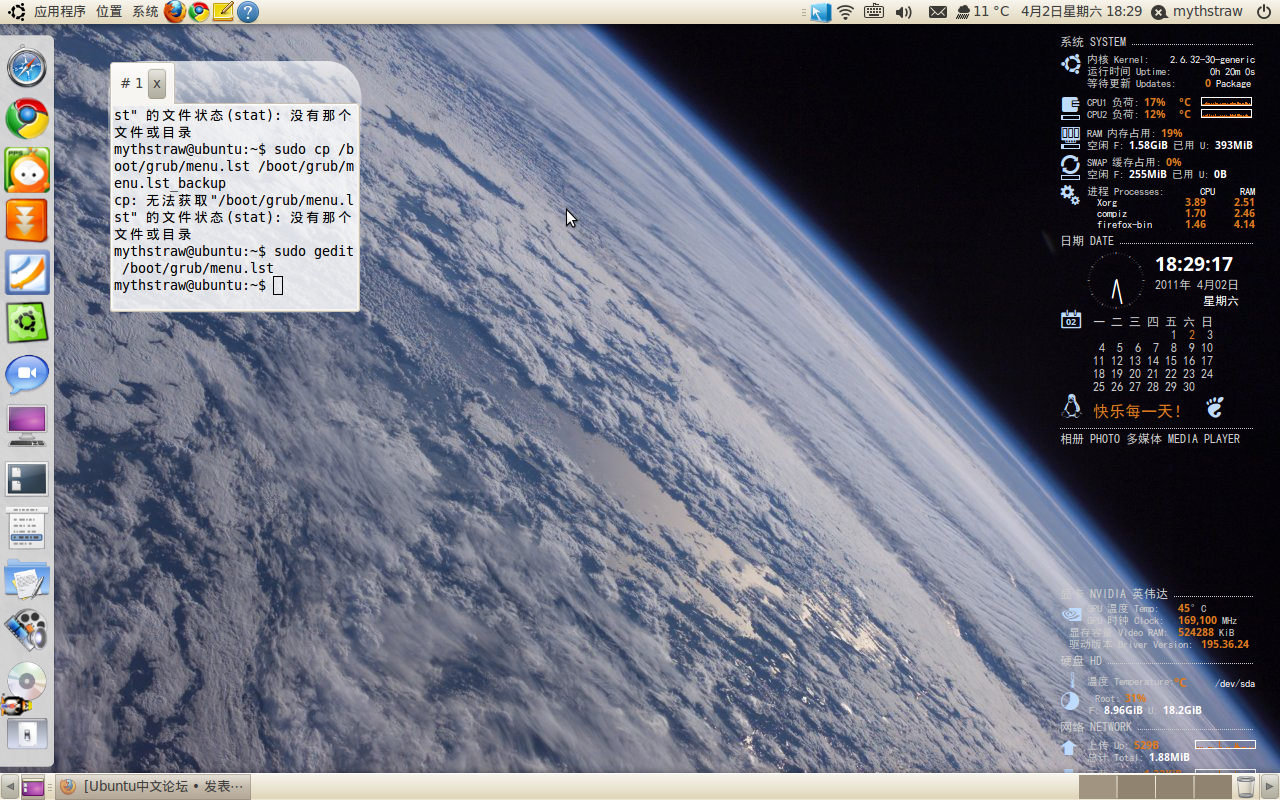Open the film reel media dock icon
The image size is (1280, 800).
tap(25, 630)
